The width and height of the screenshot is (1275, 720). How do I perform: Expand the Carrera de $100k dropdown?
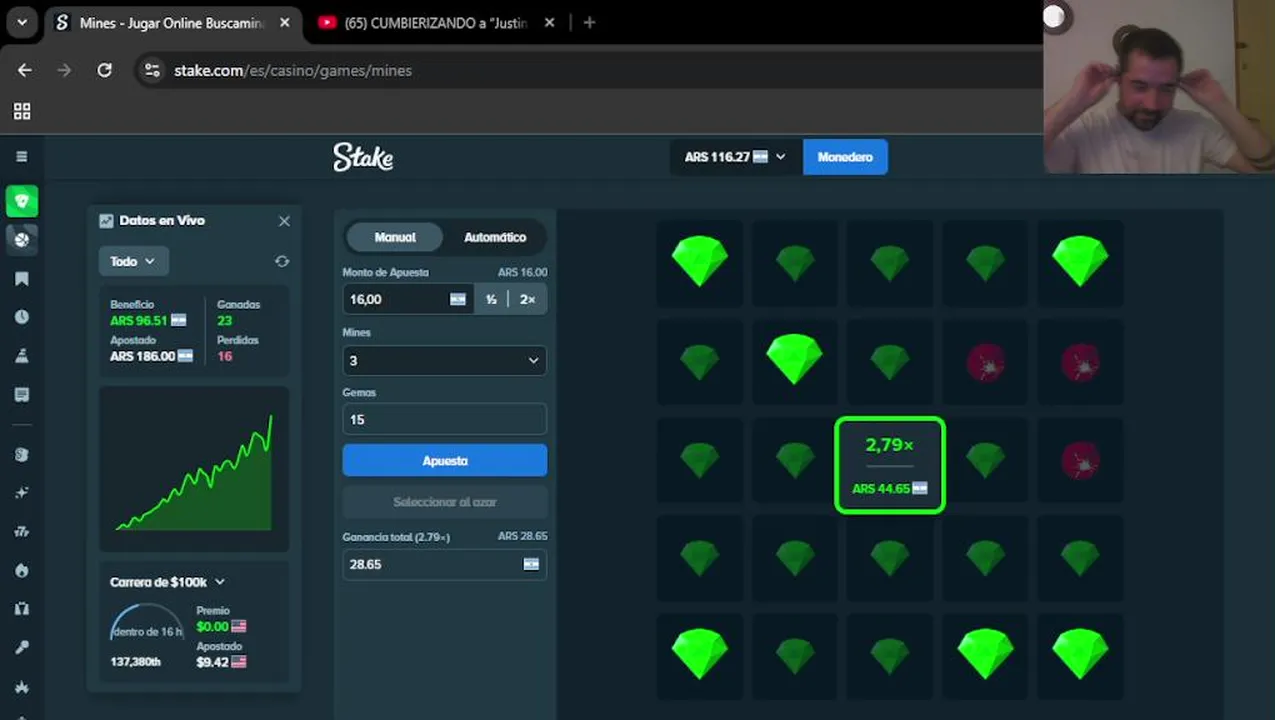168,582
